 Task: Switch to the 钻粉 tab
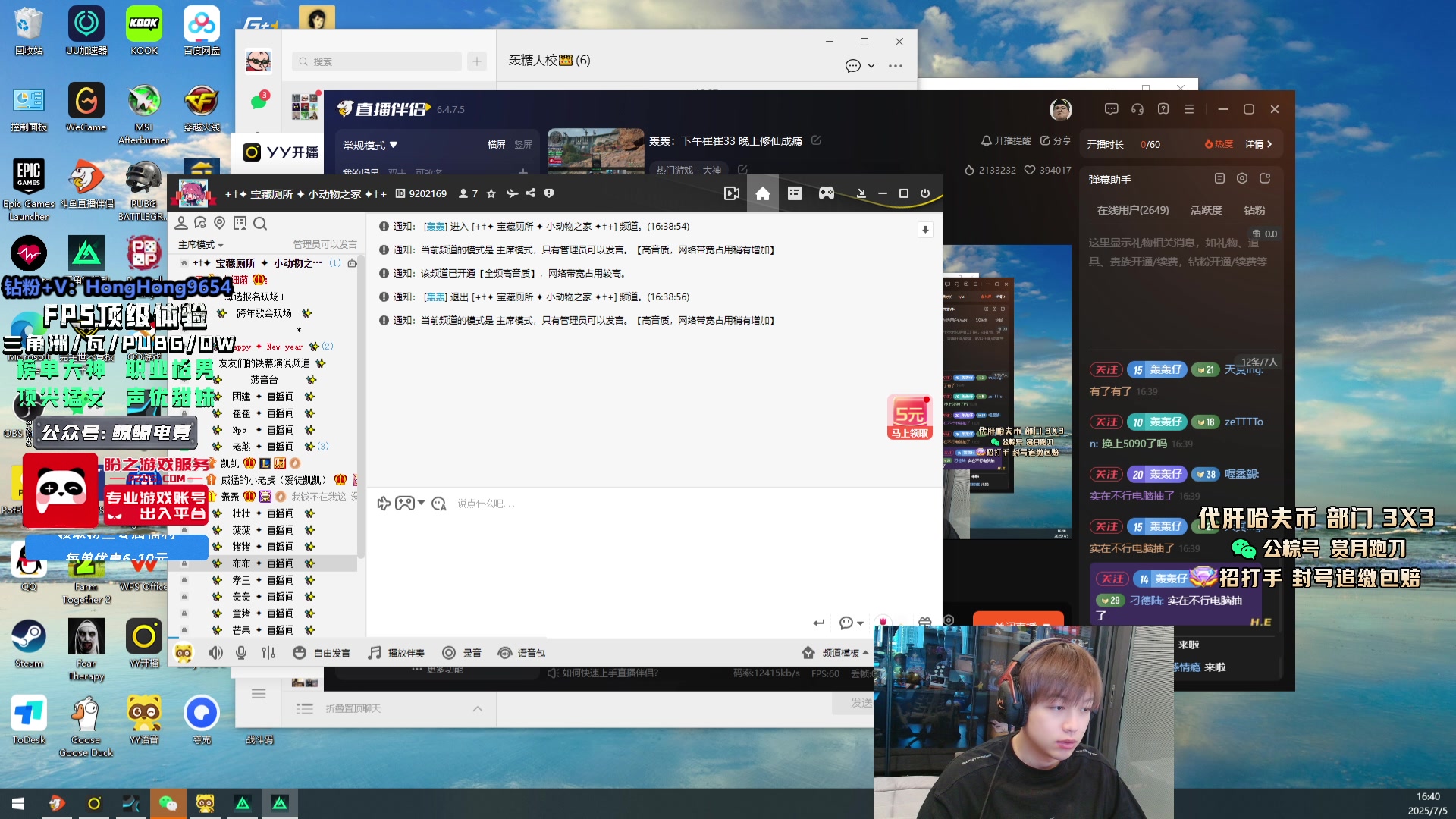pyautogui.click(x=1255, y=210)
